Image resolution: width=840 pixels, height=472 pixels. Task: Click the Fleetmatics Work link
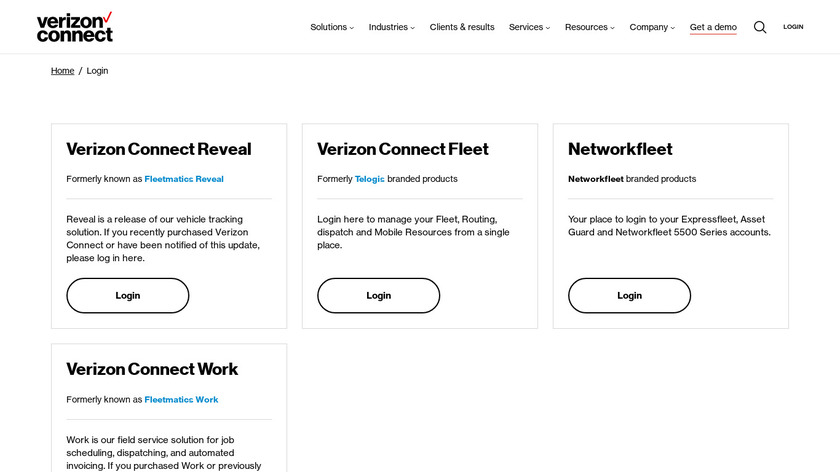181,400
